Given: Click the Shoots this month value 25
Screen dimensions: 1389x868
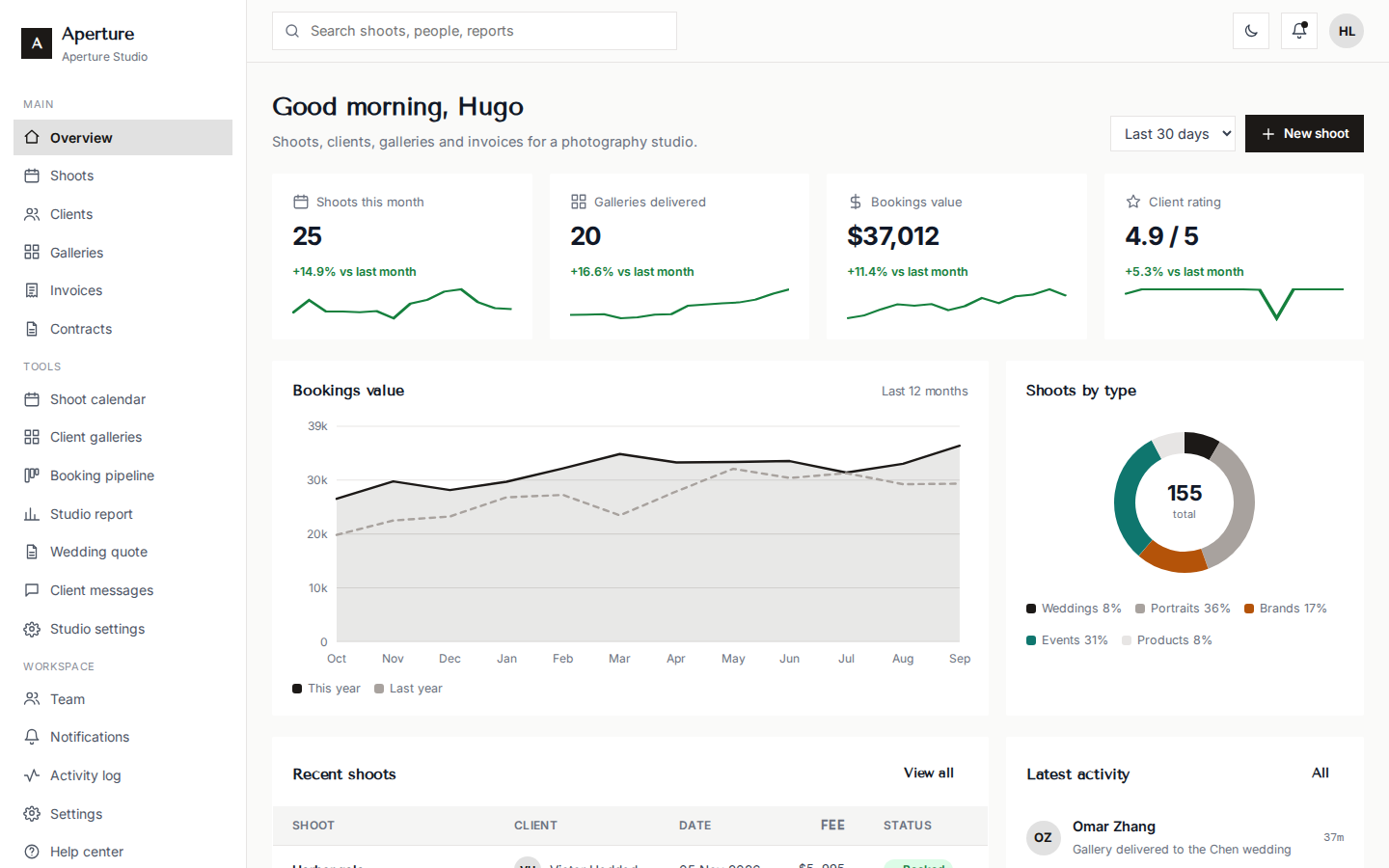Looking at the screenshot, I should [308, 236].
